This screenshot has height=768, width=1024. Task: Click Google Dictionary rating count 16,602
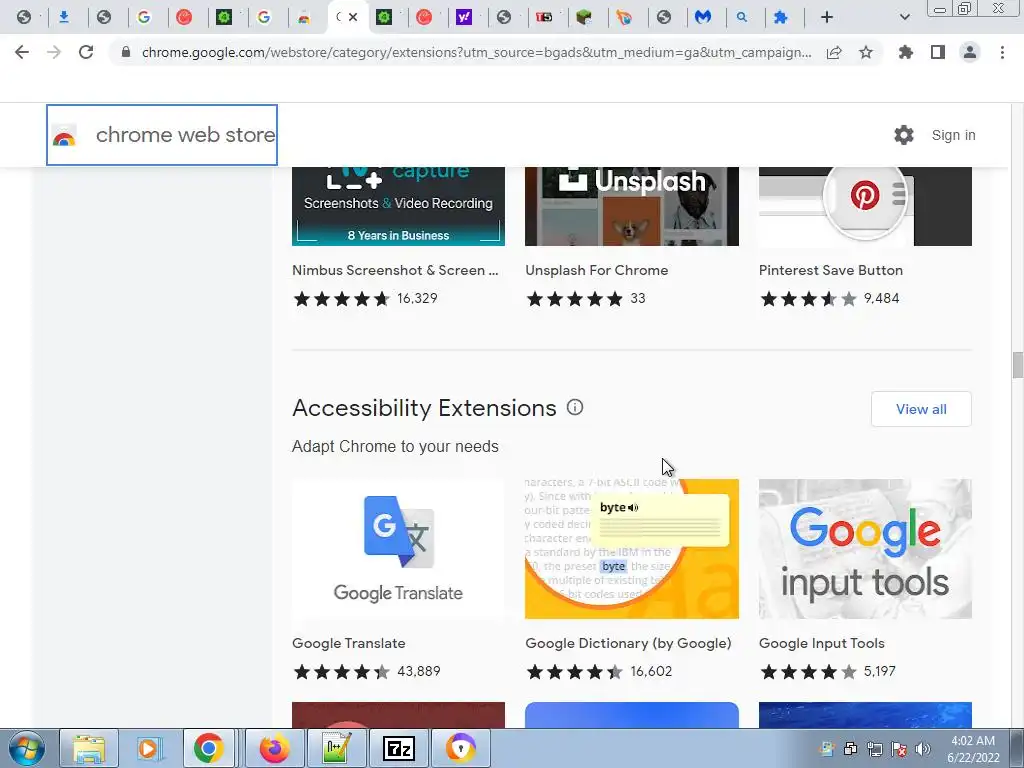point(651,671)
